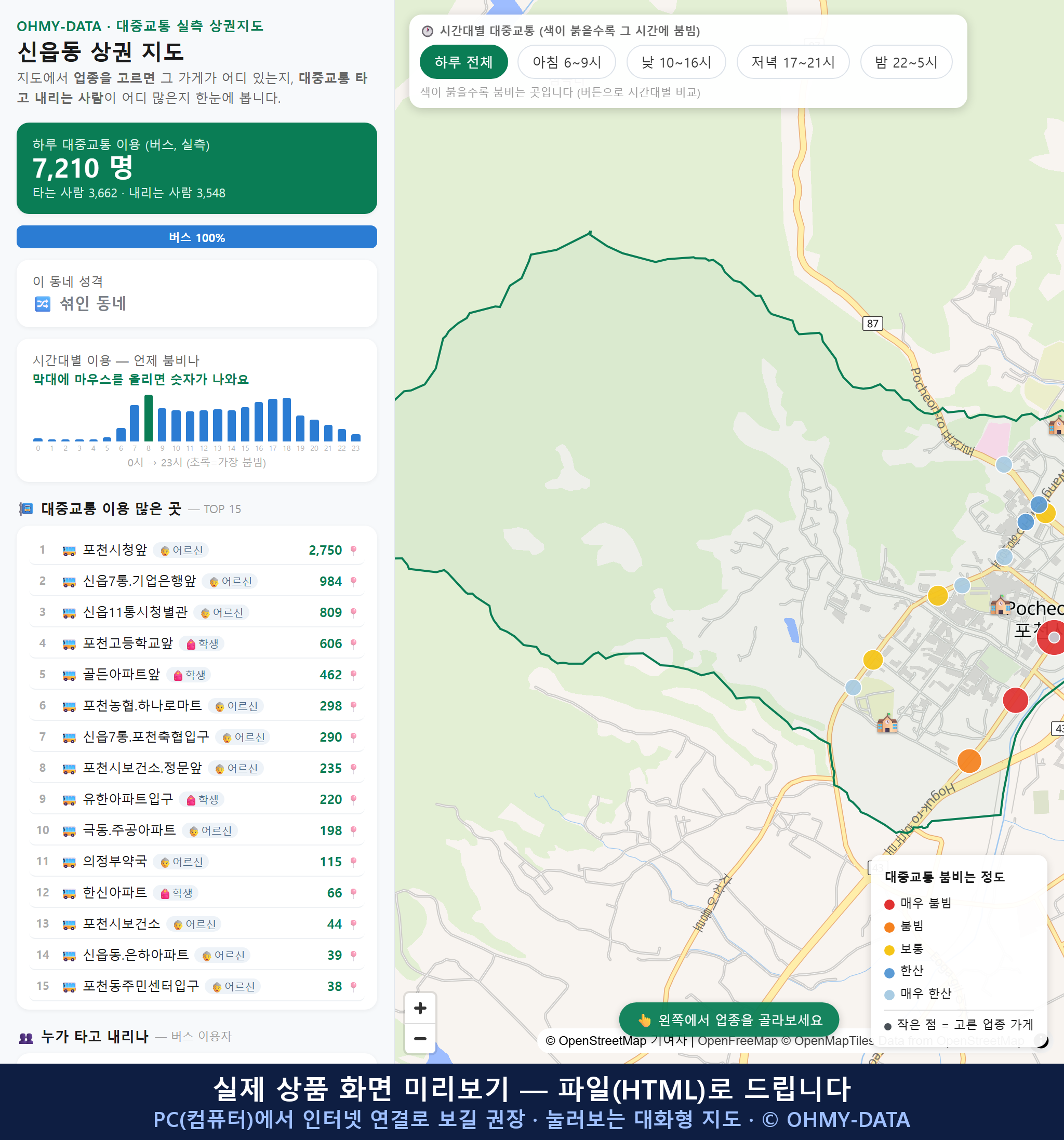
Task: Switch to 낮 10~16시 time filter
Action: (676, 62)
